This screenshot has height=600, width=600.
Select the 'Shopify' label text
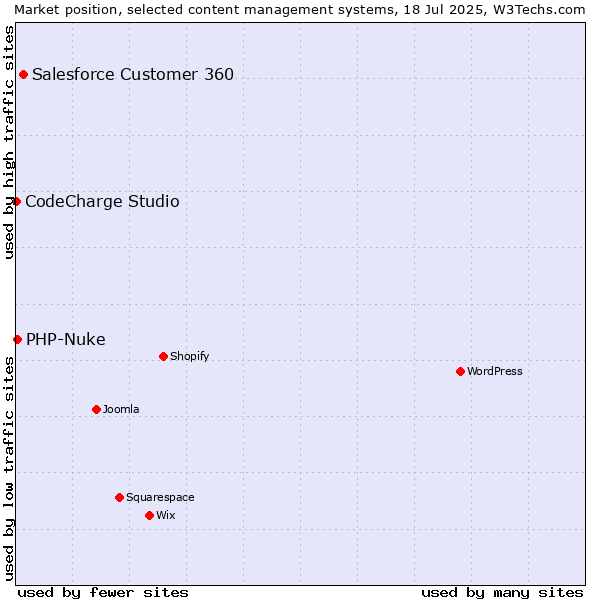[189, 357]
